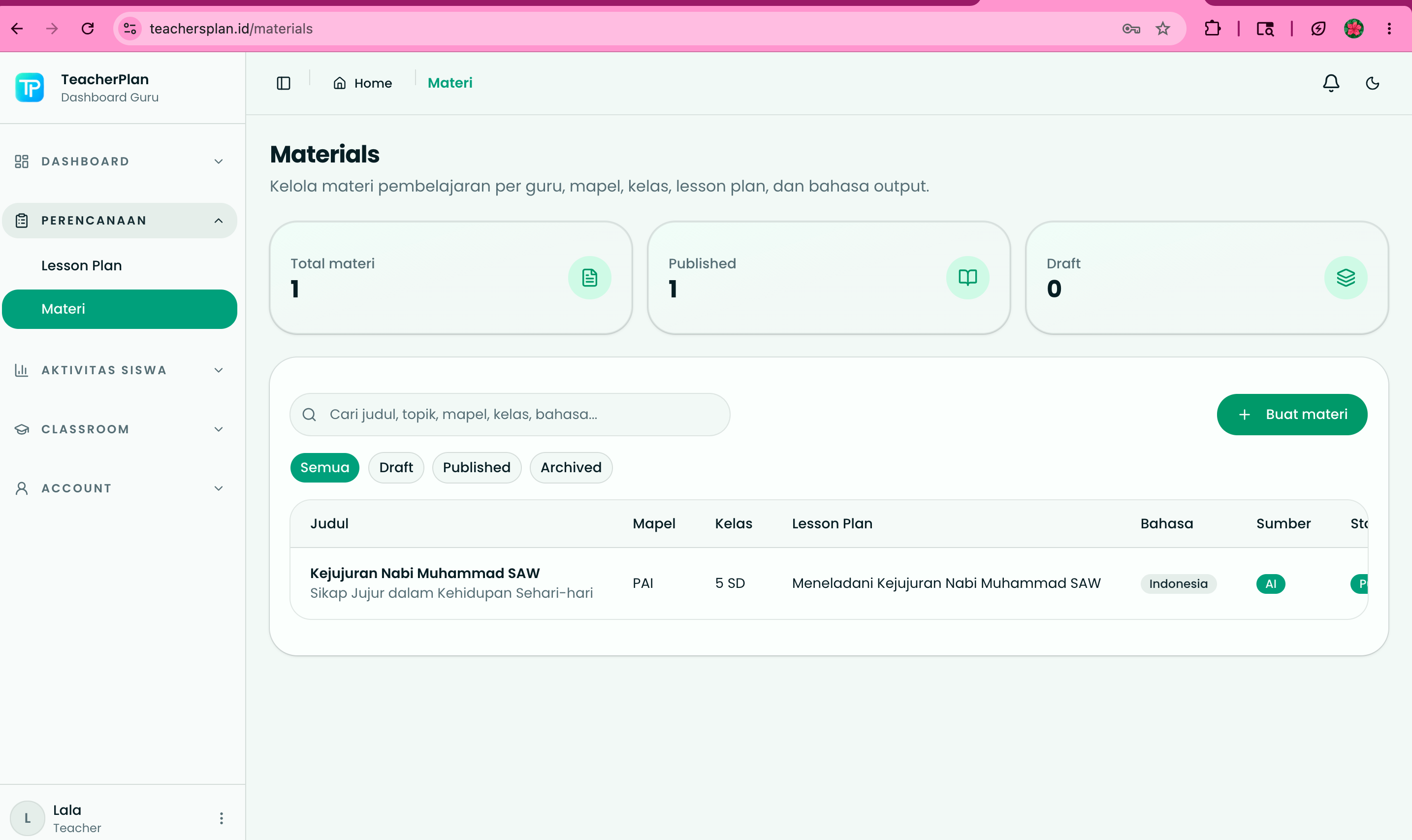Click the Bahasa column header

(x=1166, y=523)
